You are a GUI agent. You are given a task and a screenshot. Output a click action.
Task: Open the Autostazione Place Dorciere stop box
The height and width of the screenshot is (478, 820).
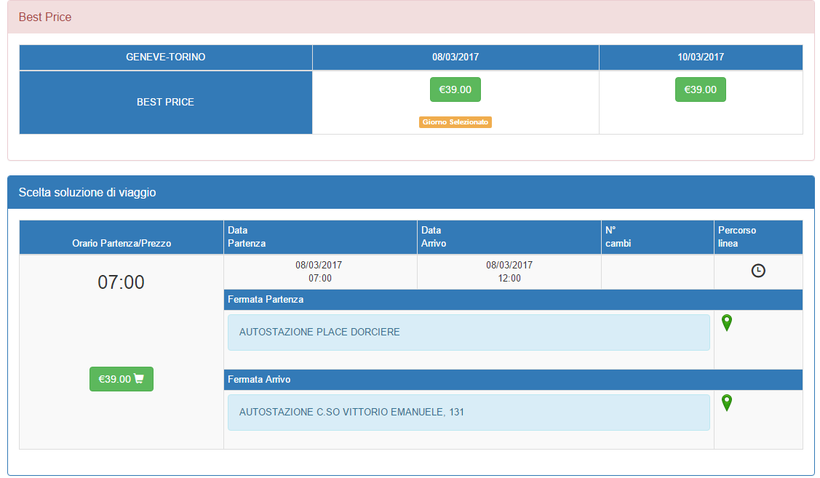point(468,332)
